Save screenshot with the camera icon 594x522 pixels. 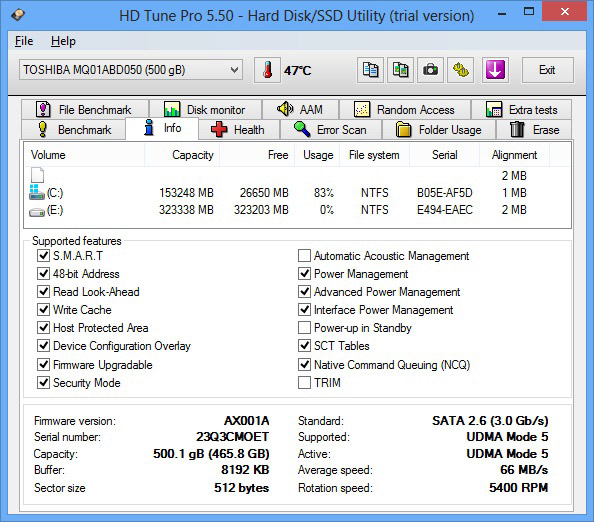[x=430, y=70]
